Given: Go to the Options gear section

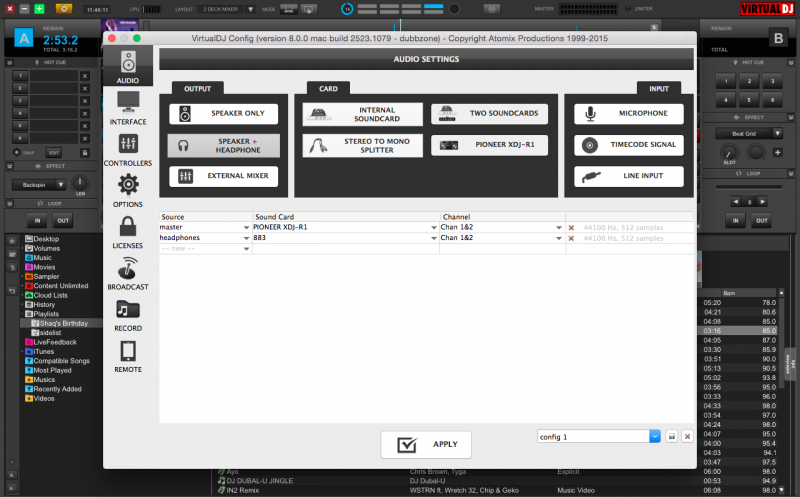Looking at the screenshot, I should (x=128, y=190).
